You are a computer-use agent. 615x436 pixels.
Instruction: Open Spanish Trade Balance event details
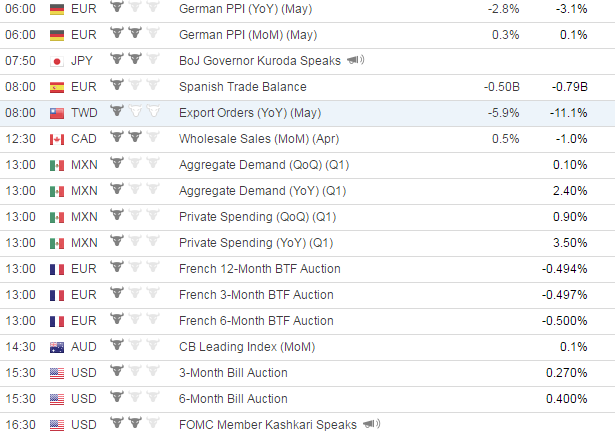pos(242,87)
